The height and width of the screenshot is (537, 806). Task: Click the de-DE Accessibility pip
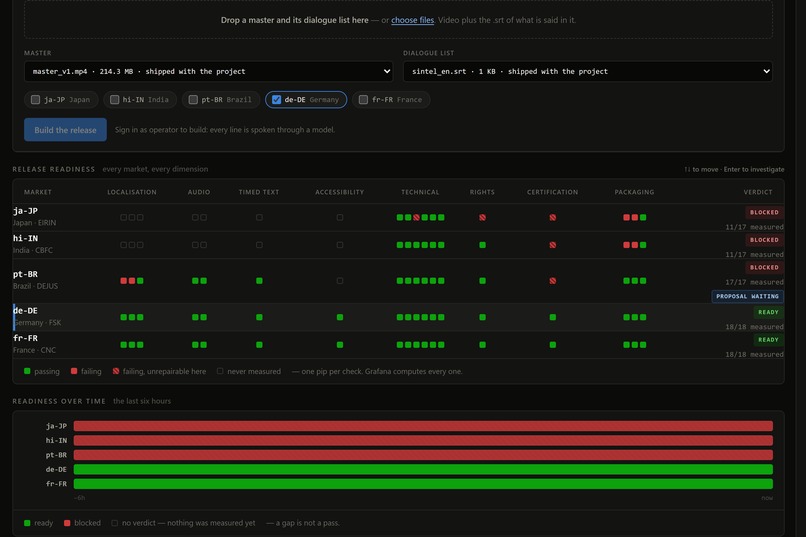click(340, 317)
